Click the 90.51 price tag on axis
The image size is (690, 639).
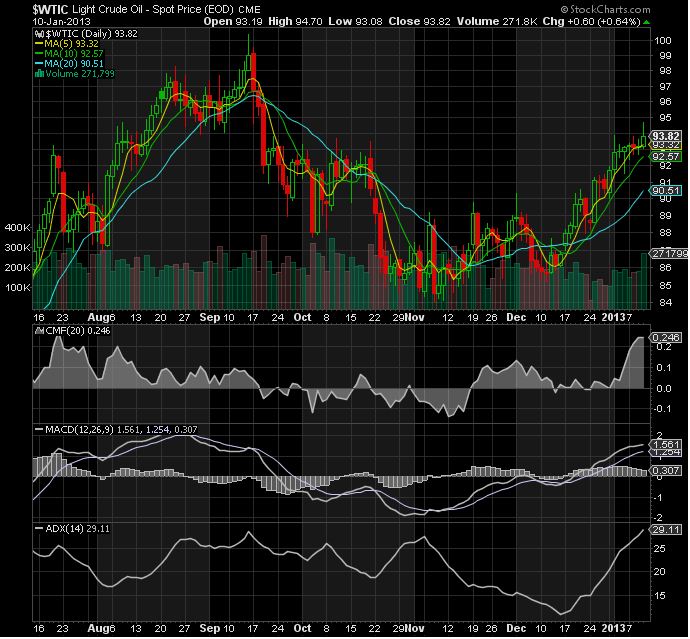click(x=666, y=191)
